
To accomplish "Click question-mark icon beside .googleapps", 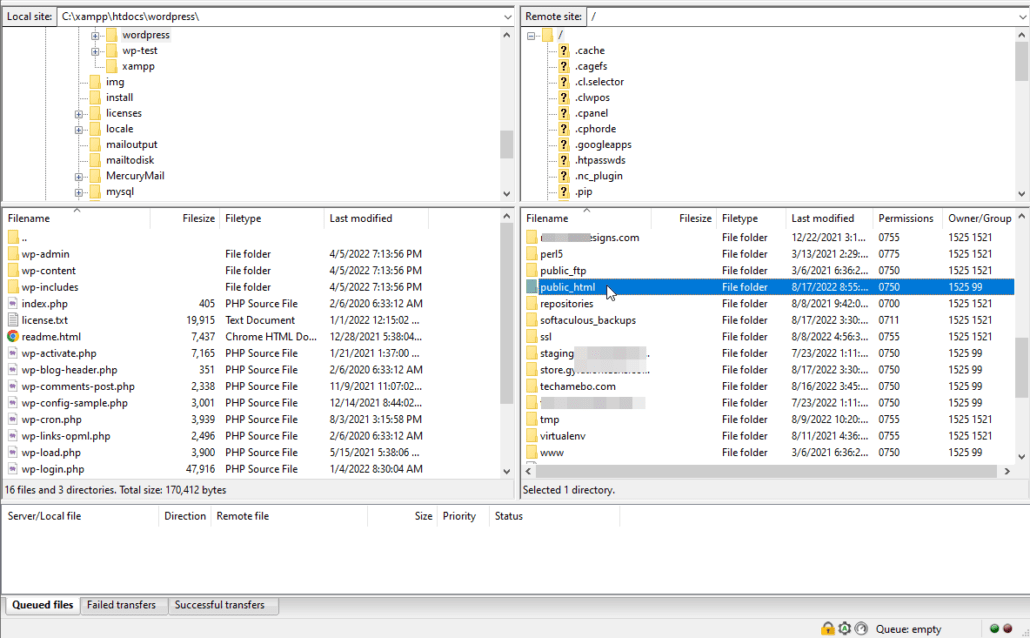I will [x=564, y=145].
